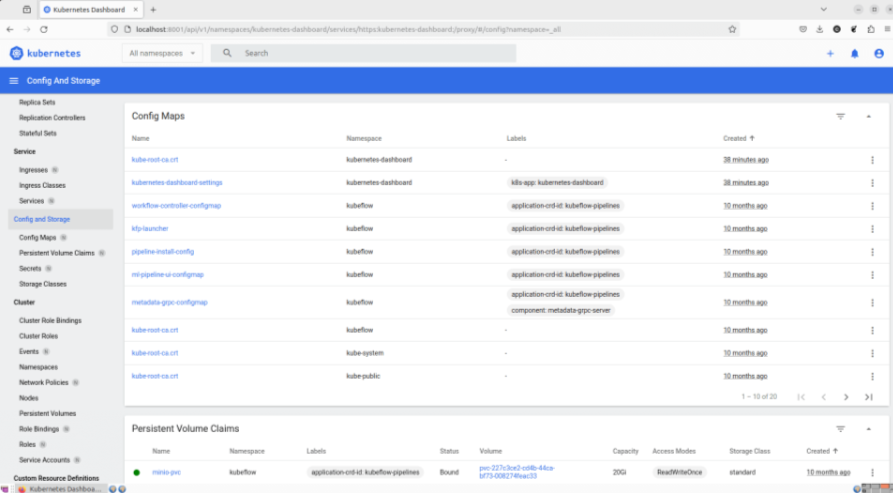
Task: Open actions menu for kubernetes-dashboard-settings
Action: [872, 183]
